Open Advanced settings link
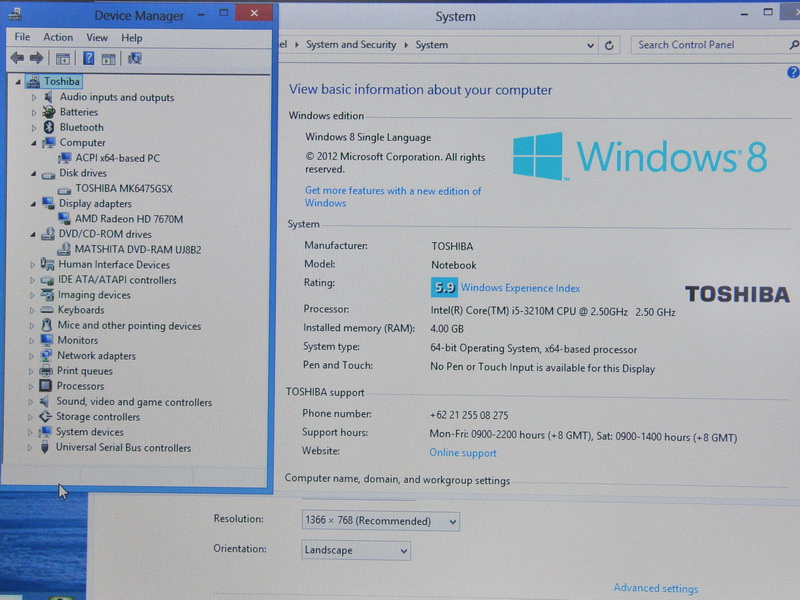800x600 pixels. 655,588
